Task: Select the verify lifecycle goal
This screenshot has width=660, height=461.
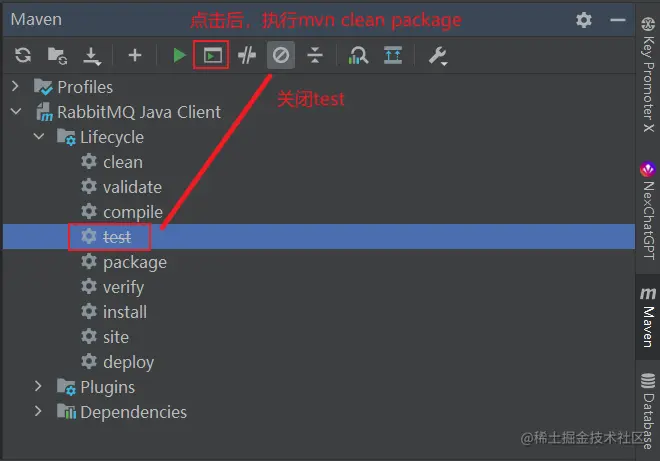Action: [x=123, y=288]
